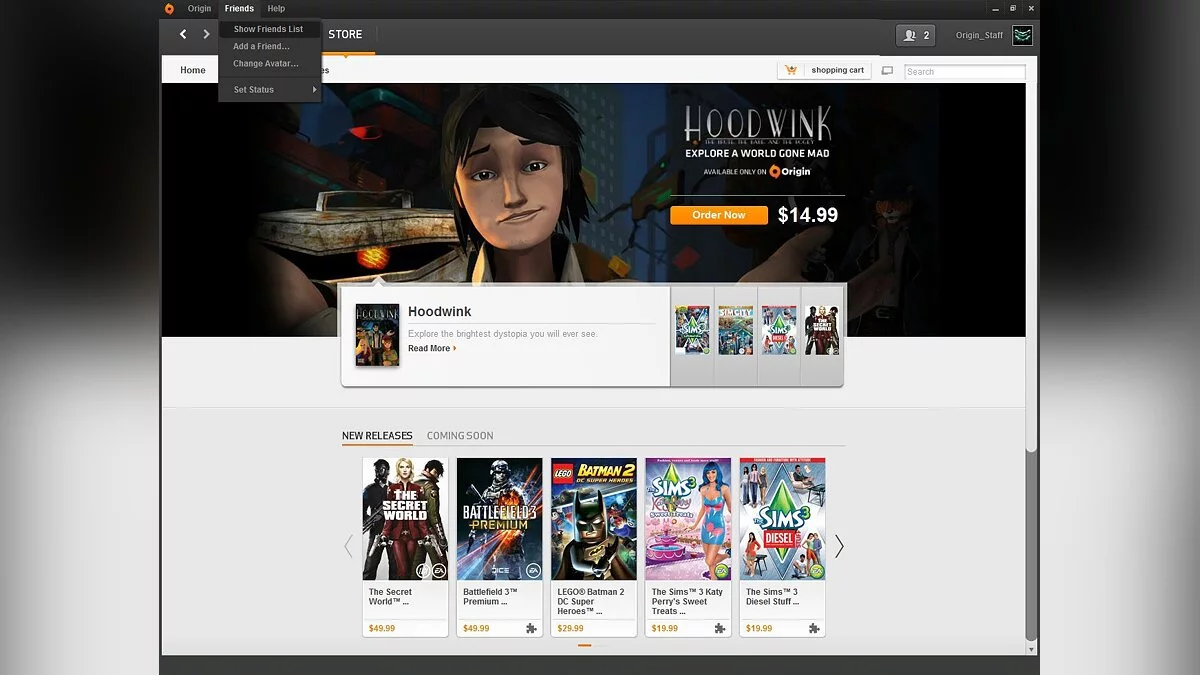Open the LEGO Batman 2 cover art
The height and width of the screenshot is (675, 1200).
coord(594,519)
